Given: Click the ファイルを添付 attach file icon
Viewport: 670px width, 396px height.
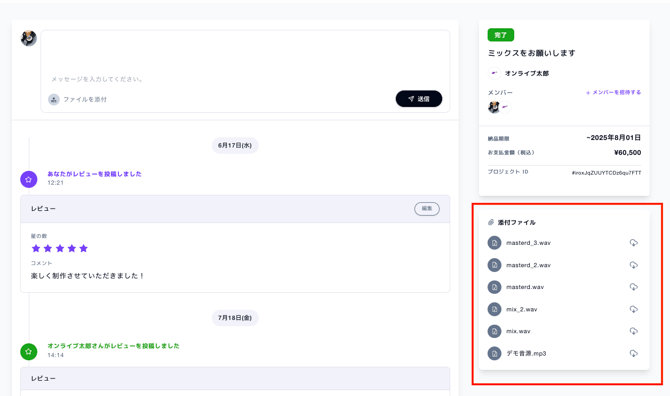Looking at the screenshot, I should tap(53, 100).
